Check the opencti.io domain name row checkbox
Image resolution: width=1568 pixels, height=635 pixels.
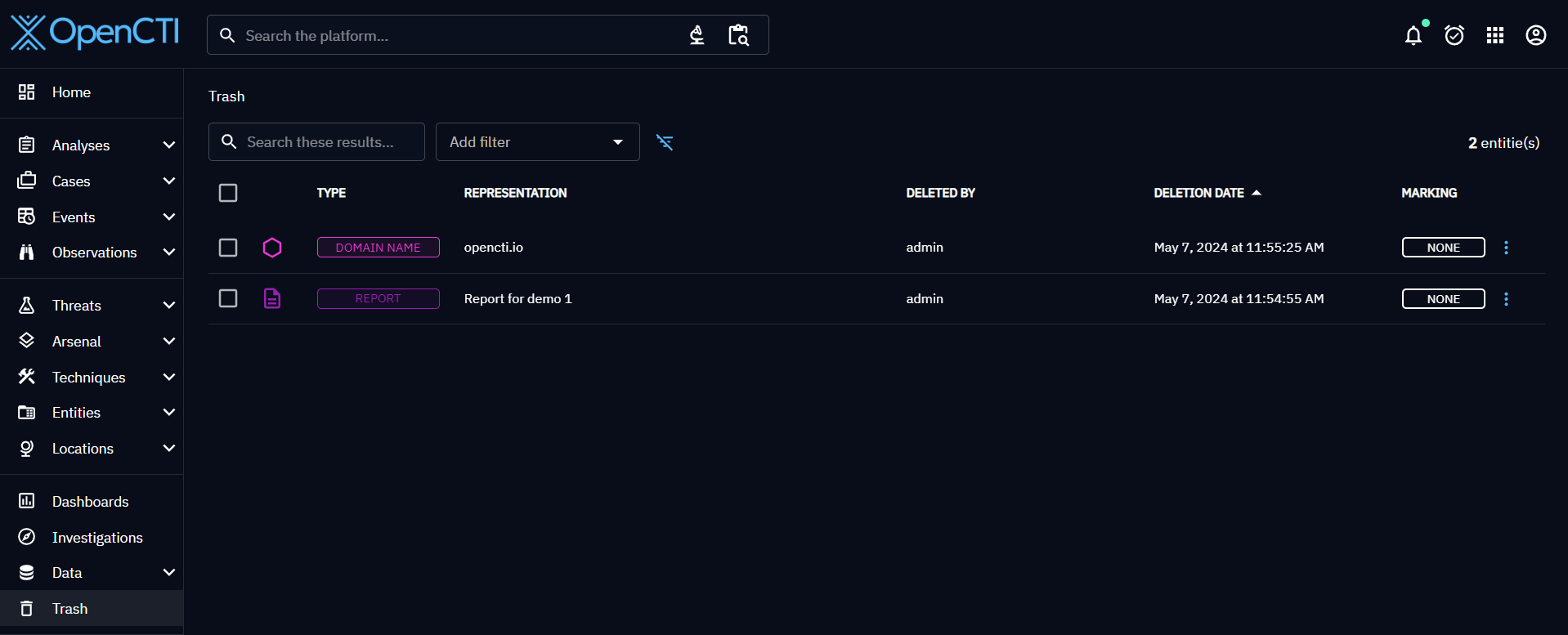tap(228, 248)
